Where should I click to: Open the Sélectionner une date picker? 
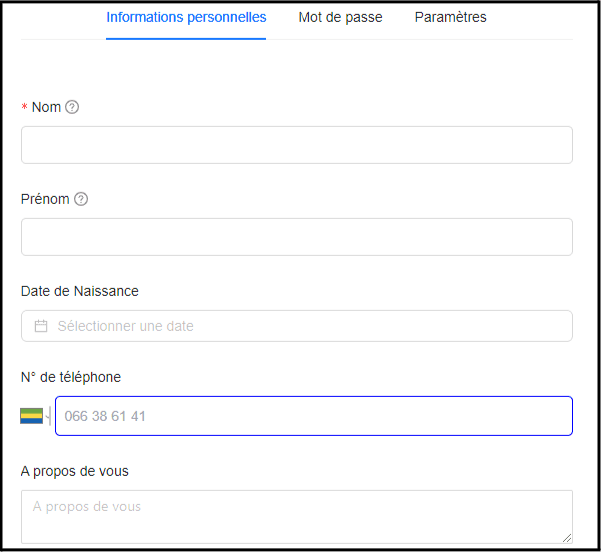click(x=297, y=326)
